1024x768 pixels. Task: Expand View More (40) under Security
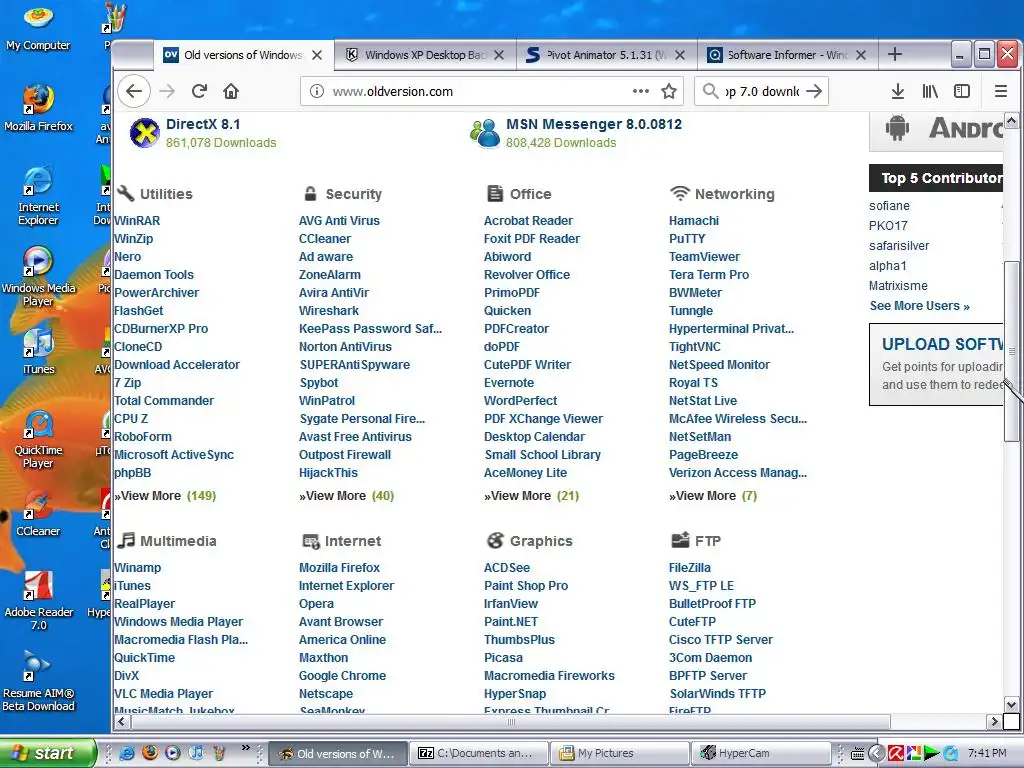[x=347, y=496]
